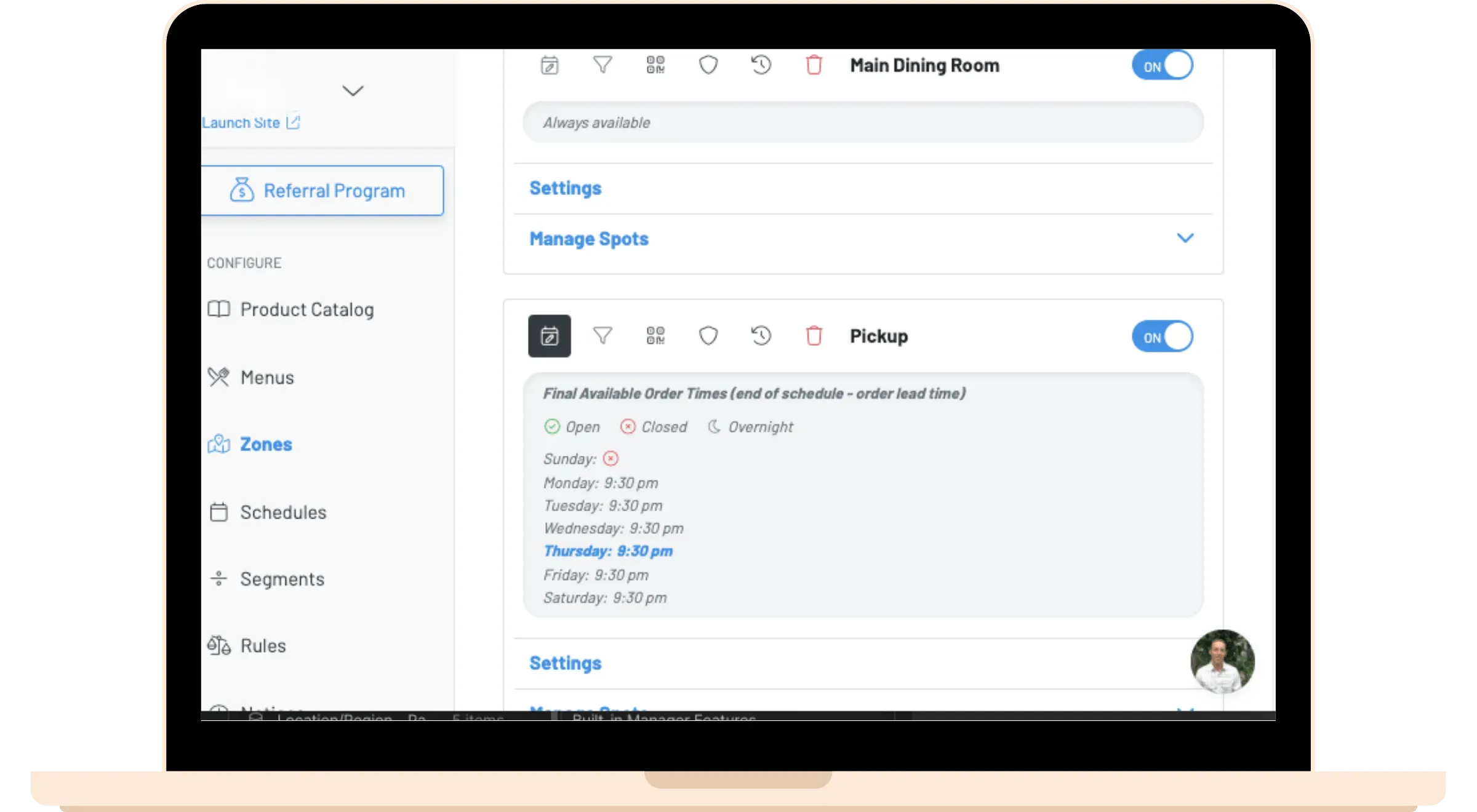Open the account dropdown chevron in the sidebar
The width and height of the screenshot is (1477, 812).
[x=353, y=91]
